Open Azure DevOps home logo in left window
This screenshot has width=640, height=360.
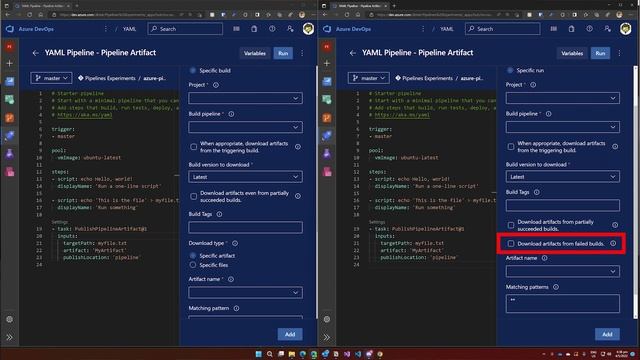tap(10, 29)
